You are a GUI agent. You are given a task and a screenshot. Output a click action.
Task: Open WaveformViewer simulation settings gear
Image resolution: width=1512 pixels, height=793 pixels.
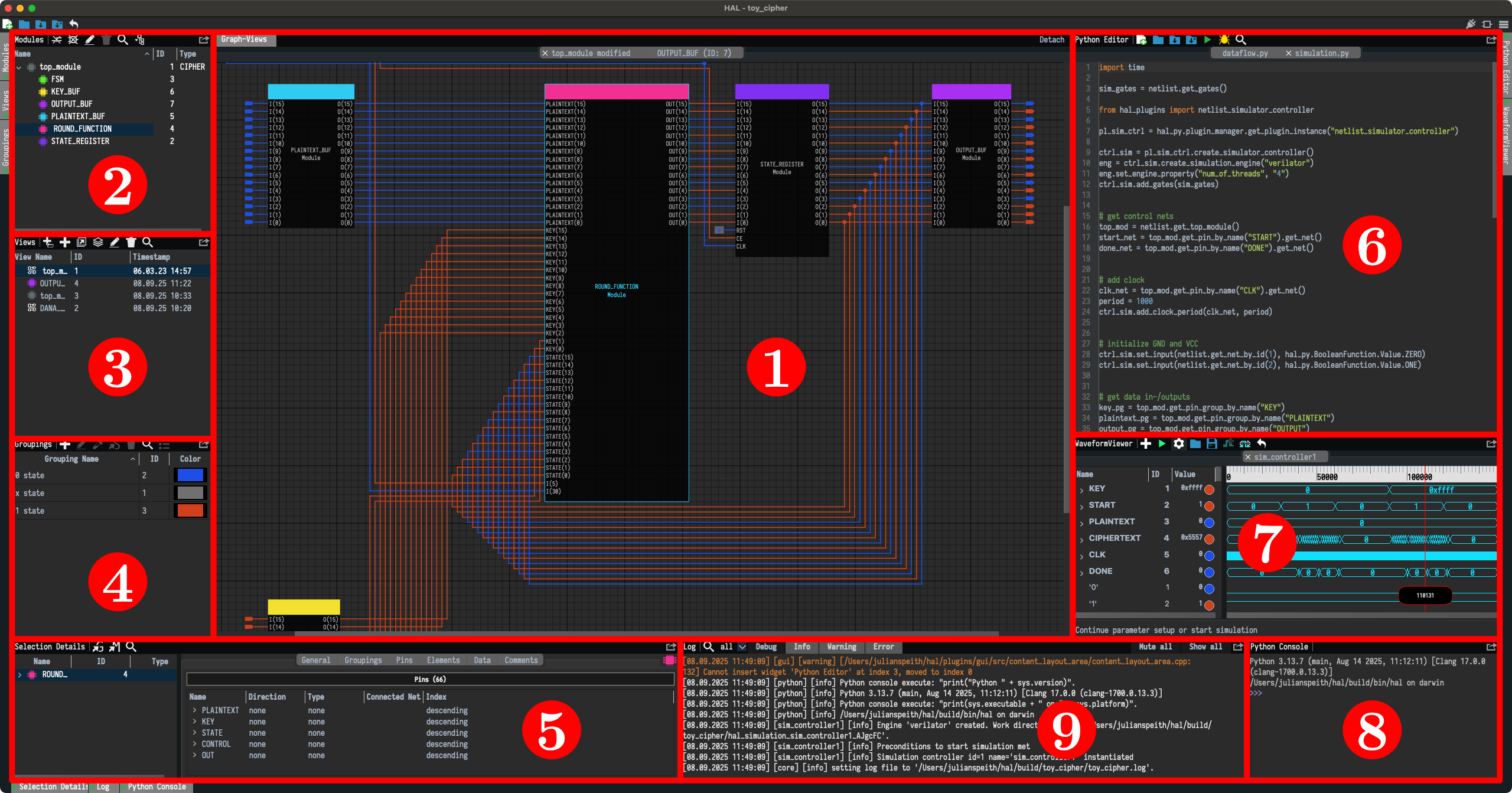1178,443
